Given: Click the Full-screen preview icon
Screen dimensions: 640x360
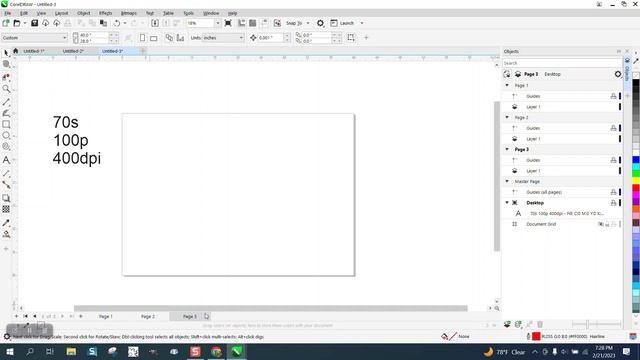Looking at the screenshot, I should (228, 23).
